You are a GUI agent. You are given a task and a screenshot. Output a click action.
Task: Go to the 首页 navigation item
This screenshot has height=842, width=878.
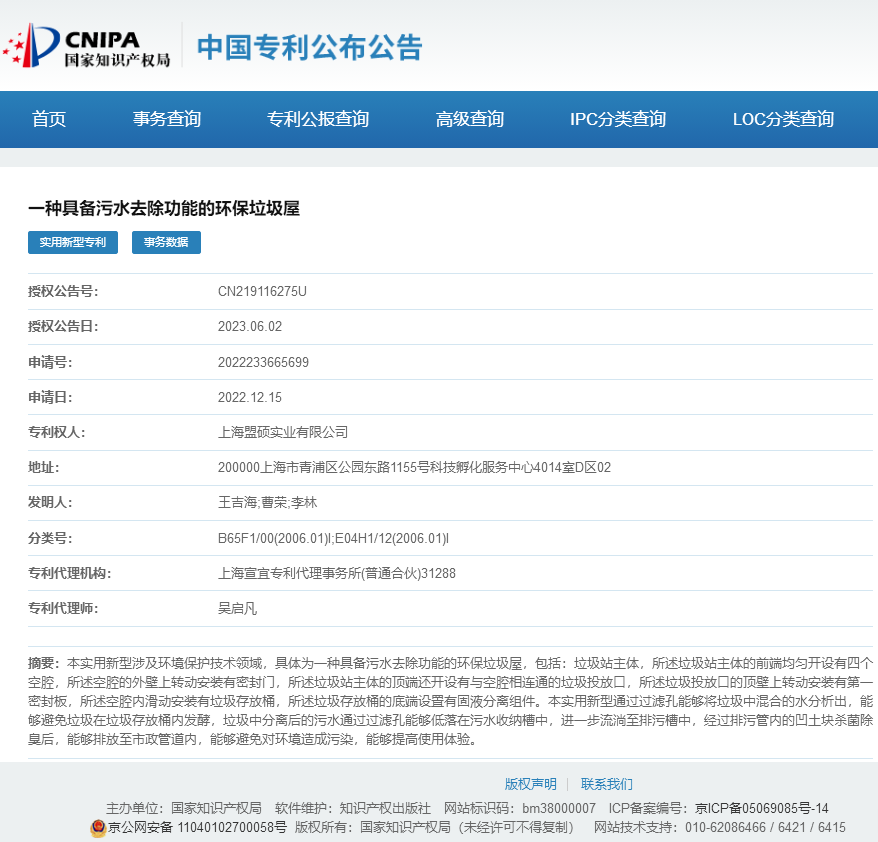(49, 119)
